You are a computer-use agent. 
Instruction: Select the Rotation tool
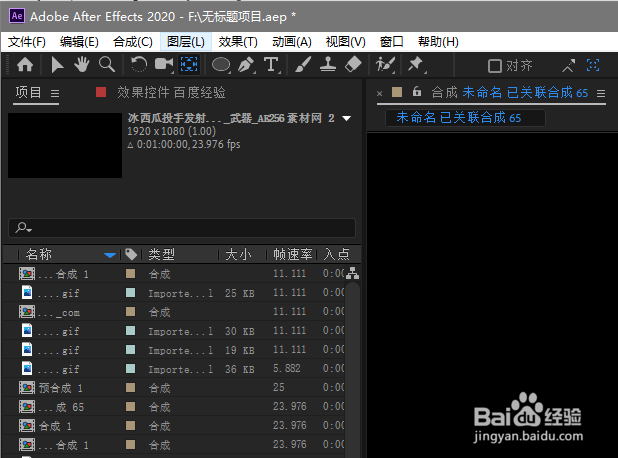(x=139, y=65)
